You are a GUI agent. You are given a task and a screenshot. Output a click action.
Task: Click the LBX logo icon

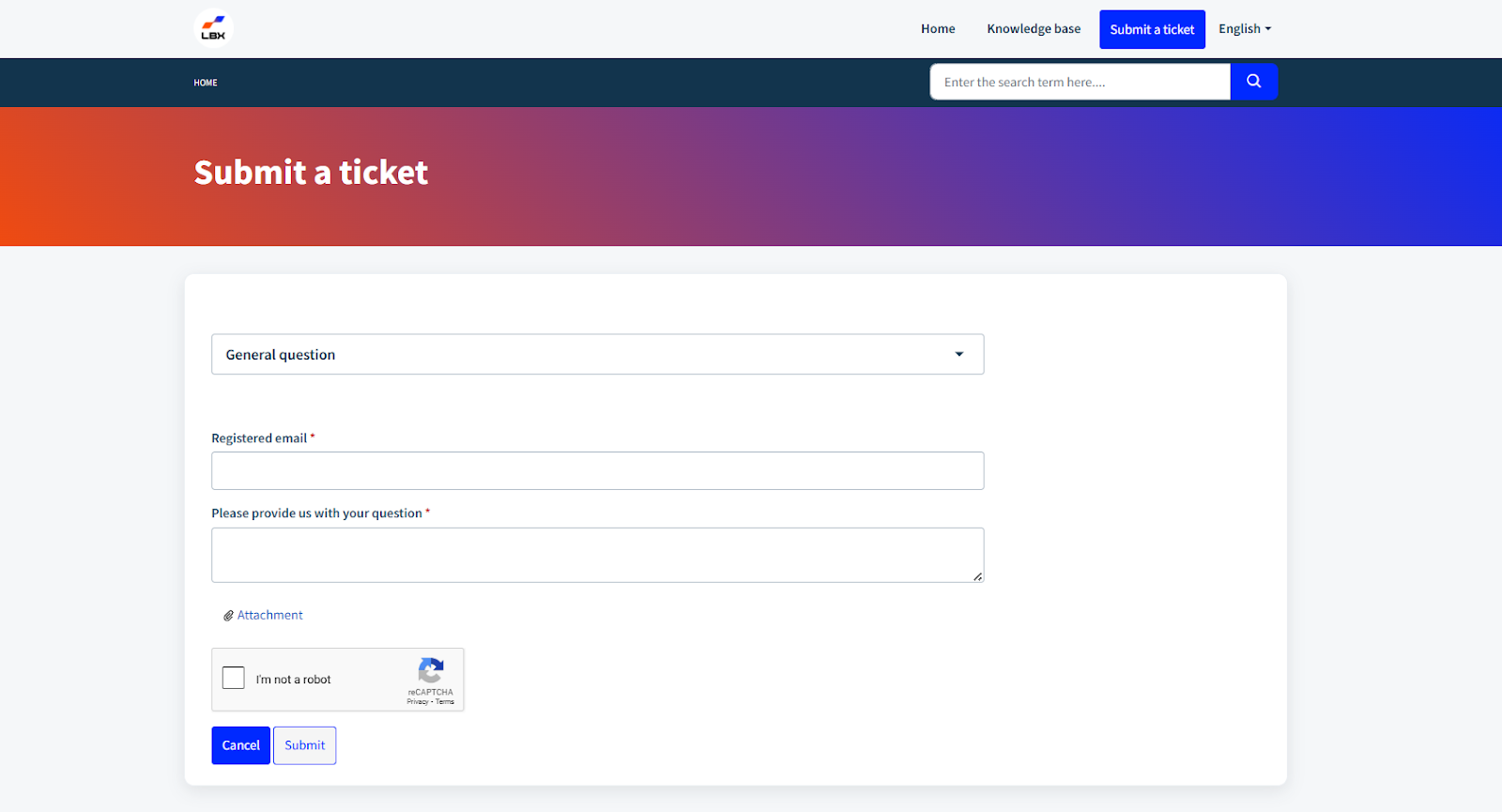(x=213, y=28)
